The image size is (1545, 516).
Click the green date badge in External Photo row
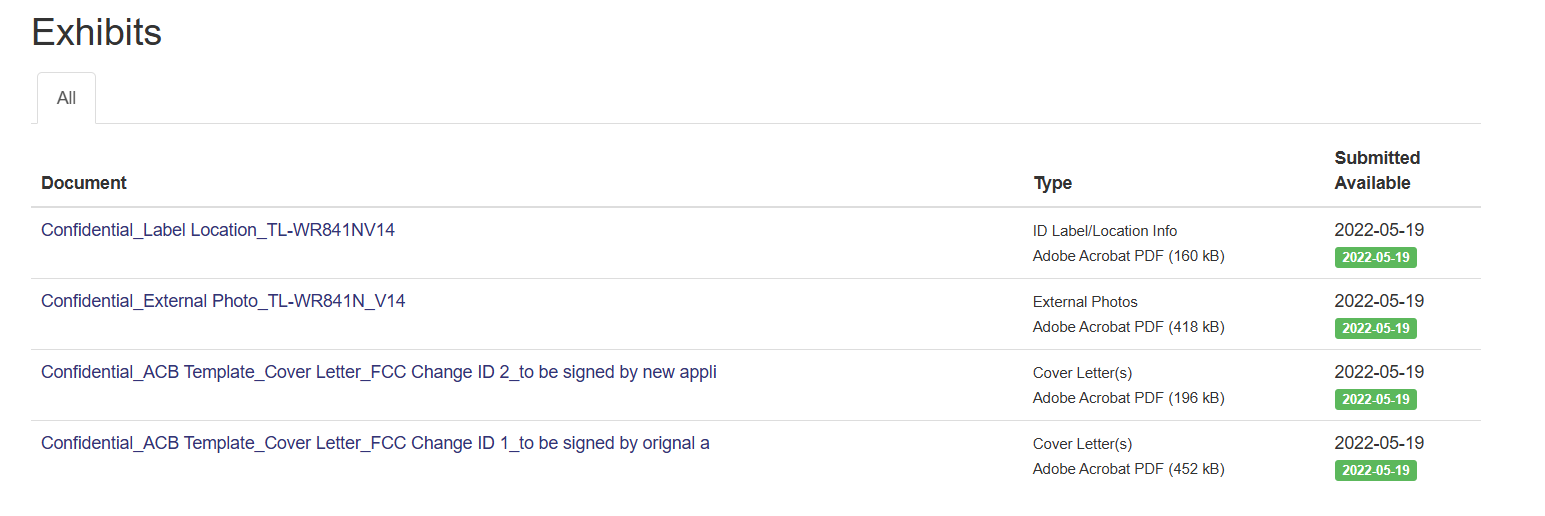1375,328
